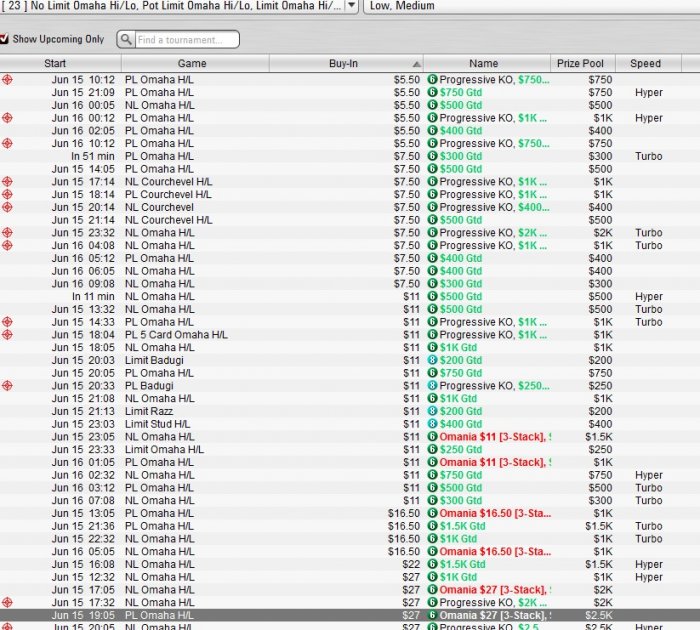This screenshot has height=630, width=700.
Task: Open $300 Gtd tournament at Jun 16 07:08
Action: (461, 501)
